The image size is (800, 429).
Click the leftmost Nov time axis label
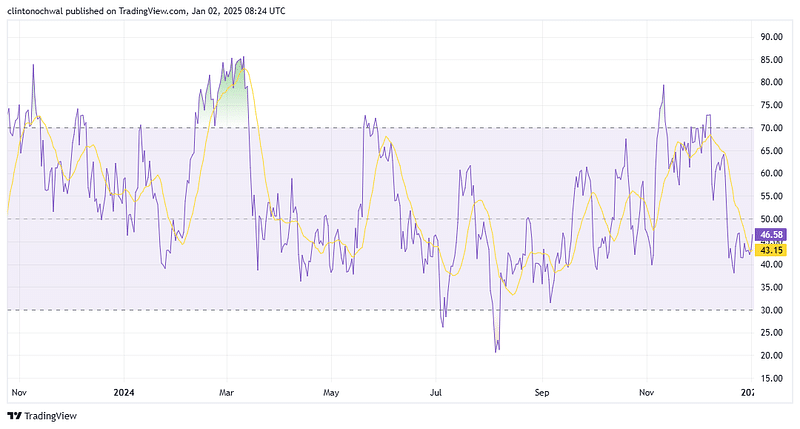pos(19,393)
